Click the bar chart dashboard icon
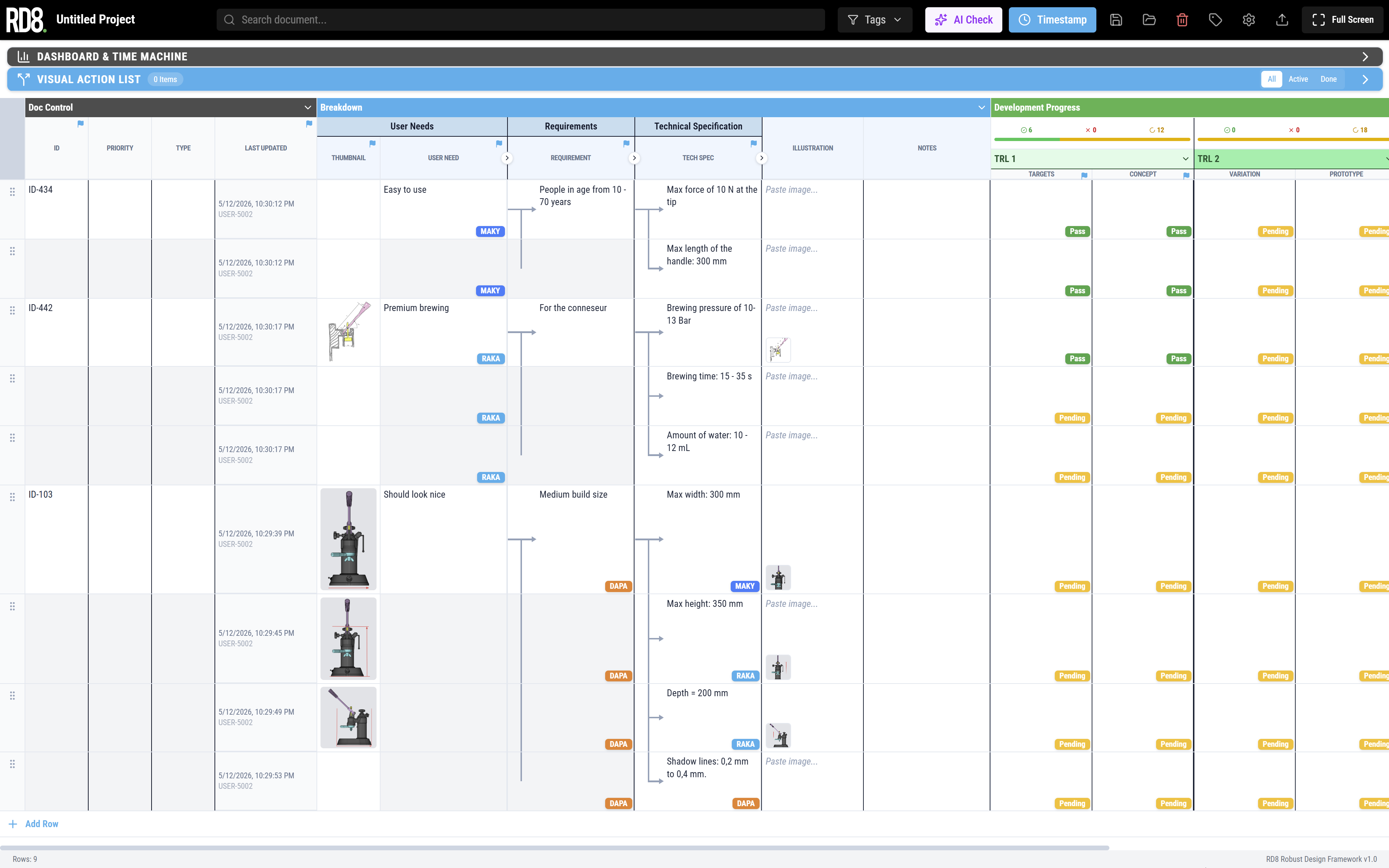The height and width of the screenshot is (868, 1389). (x=24, y=56)
